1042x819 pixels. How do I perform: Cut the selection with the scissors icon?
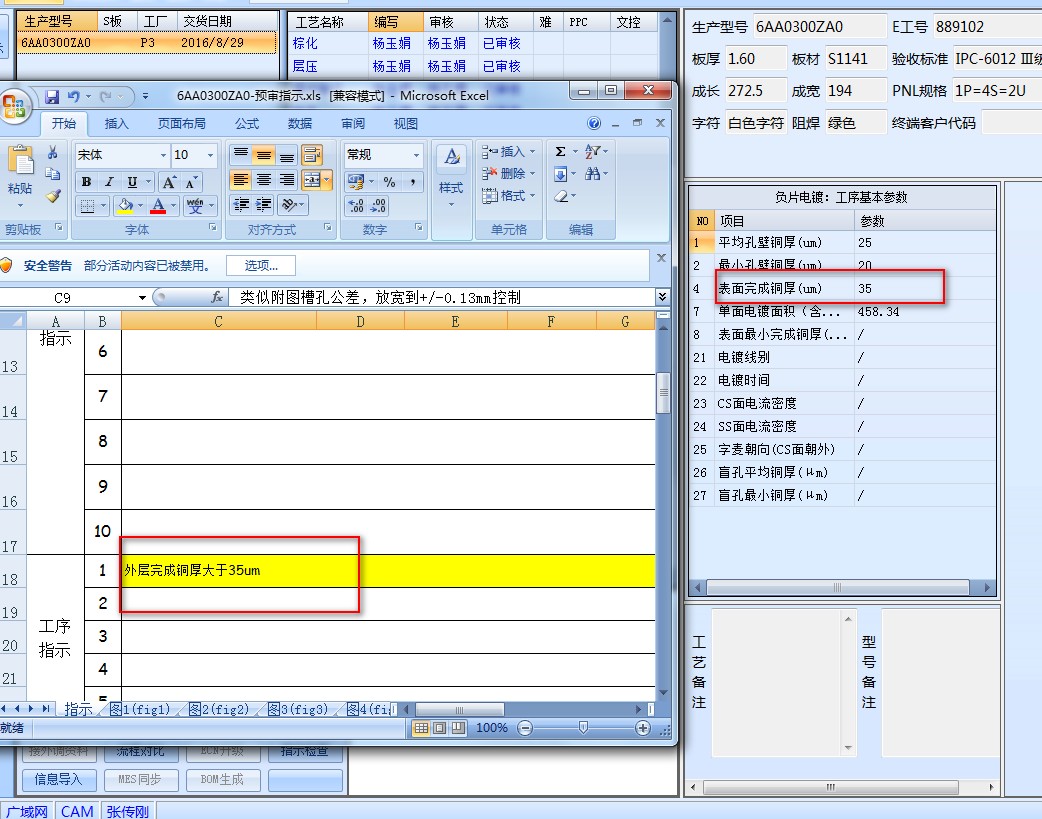[x=53, y=152]
